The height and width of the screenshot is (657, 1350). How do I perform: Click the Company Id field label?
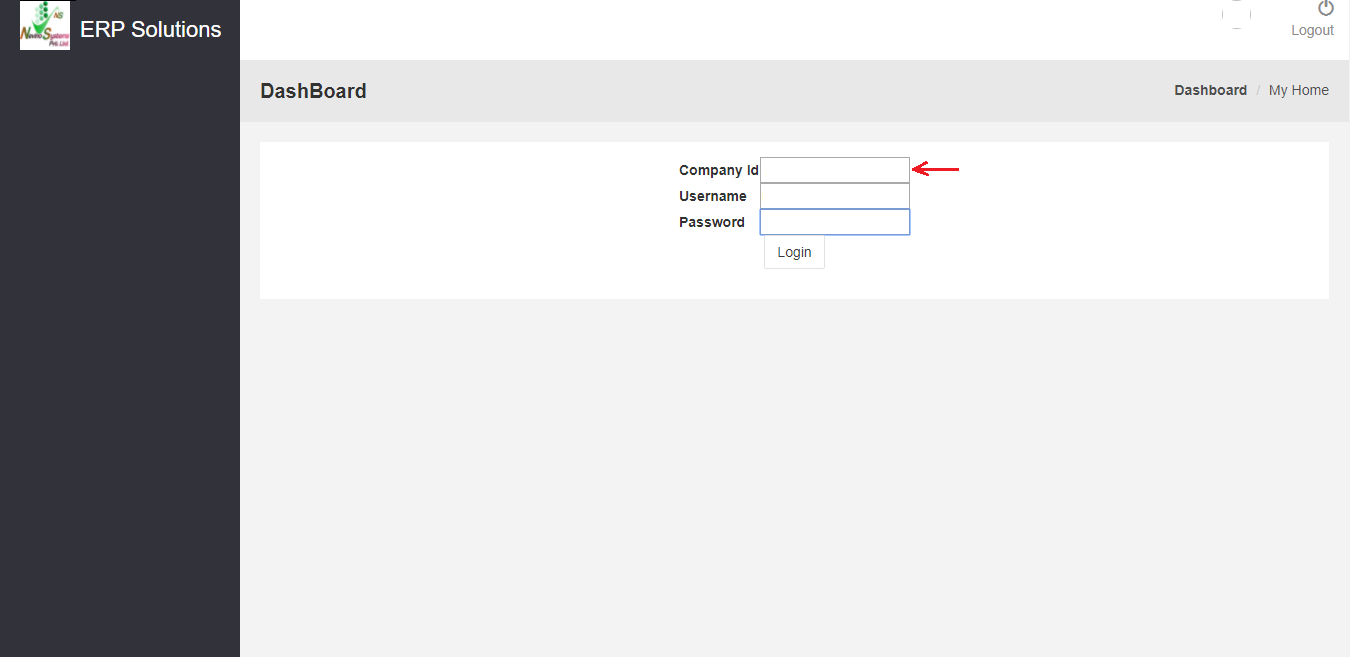(718, 170)
